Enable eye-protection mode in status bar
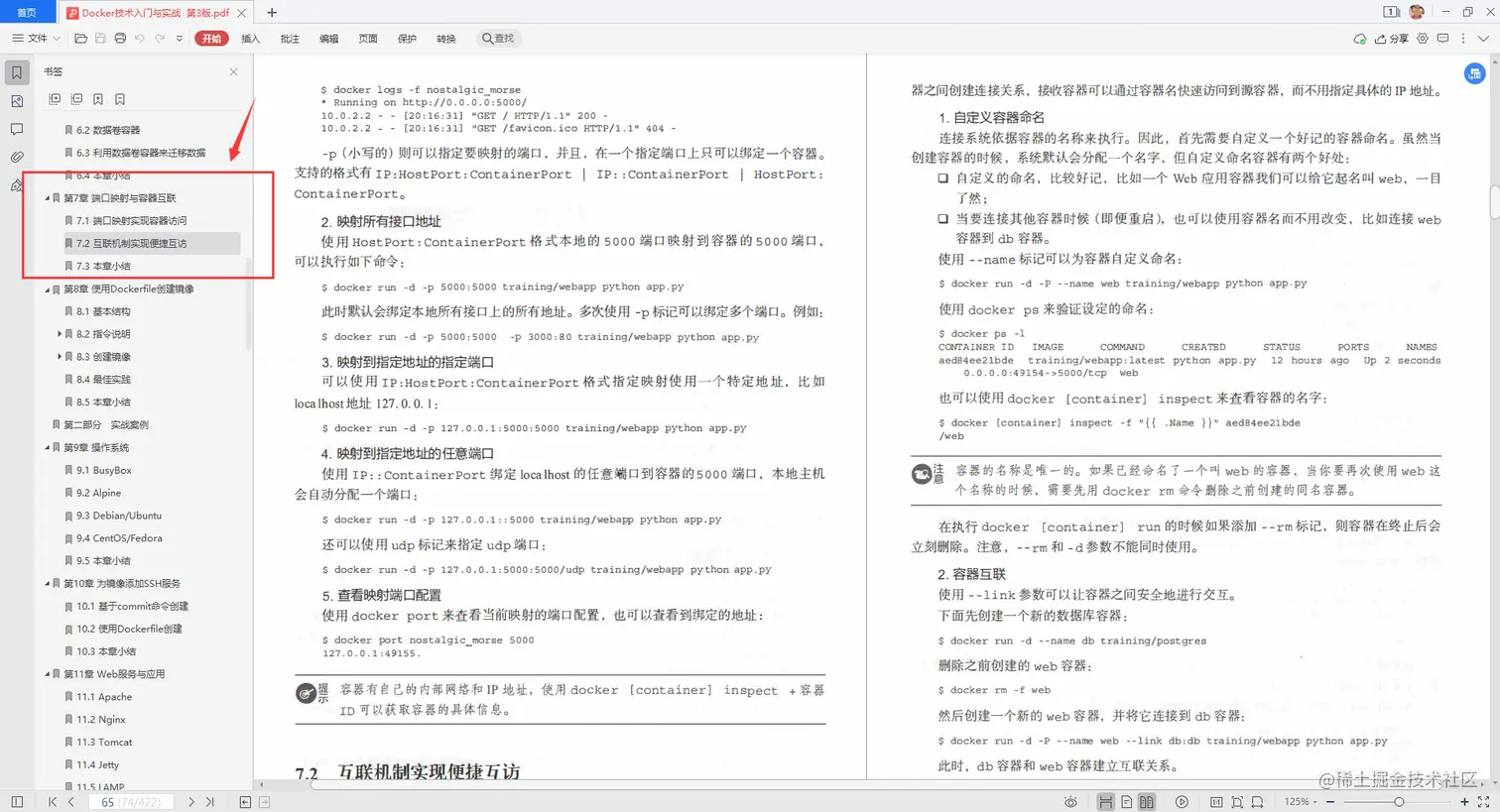Screen dimensions: 1500x812 click(x=1071, y=802)
